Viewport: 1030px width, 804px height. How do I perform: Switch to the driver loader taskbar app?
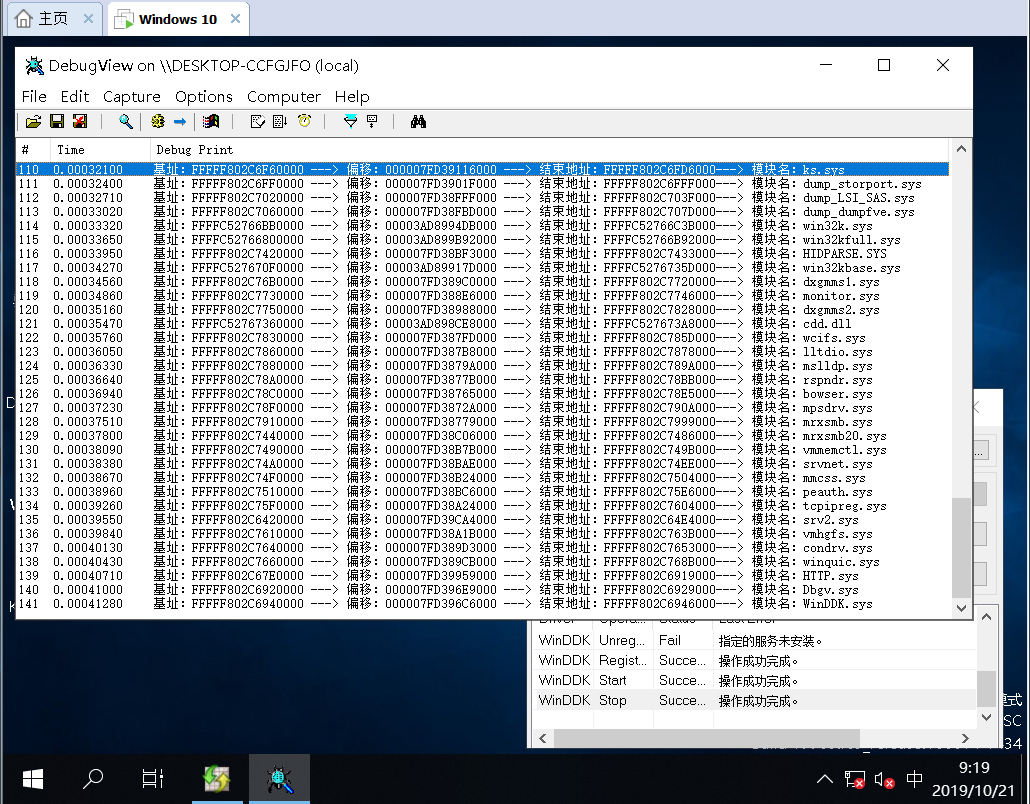(217, 779)
